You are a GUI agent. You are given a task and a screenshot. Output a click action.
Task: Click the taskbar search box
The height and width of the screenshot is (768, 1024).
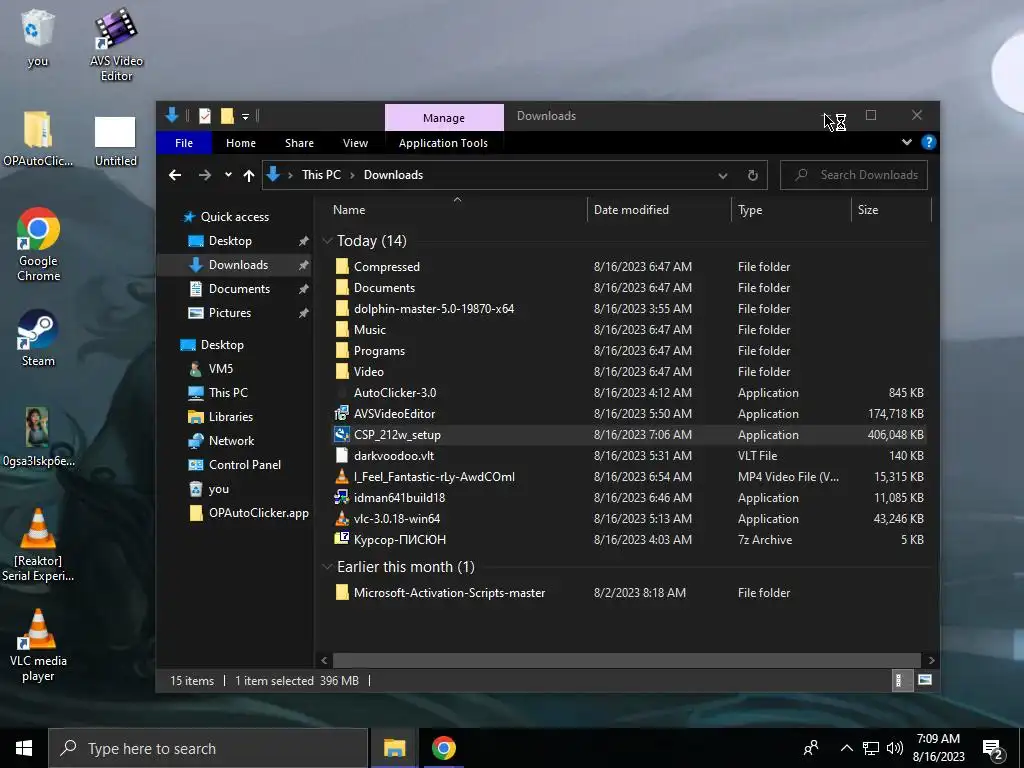pos(208,748)
